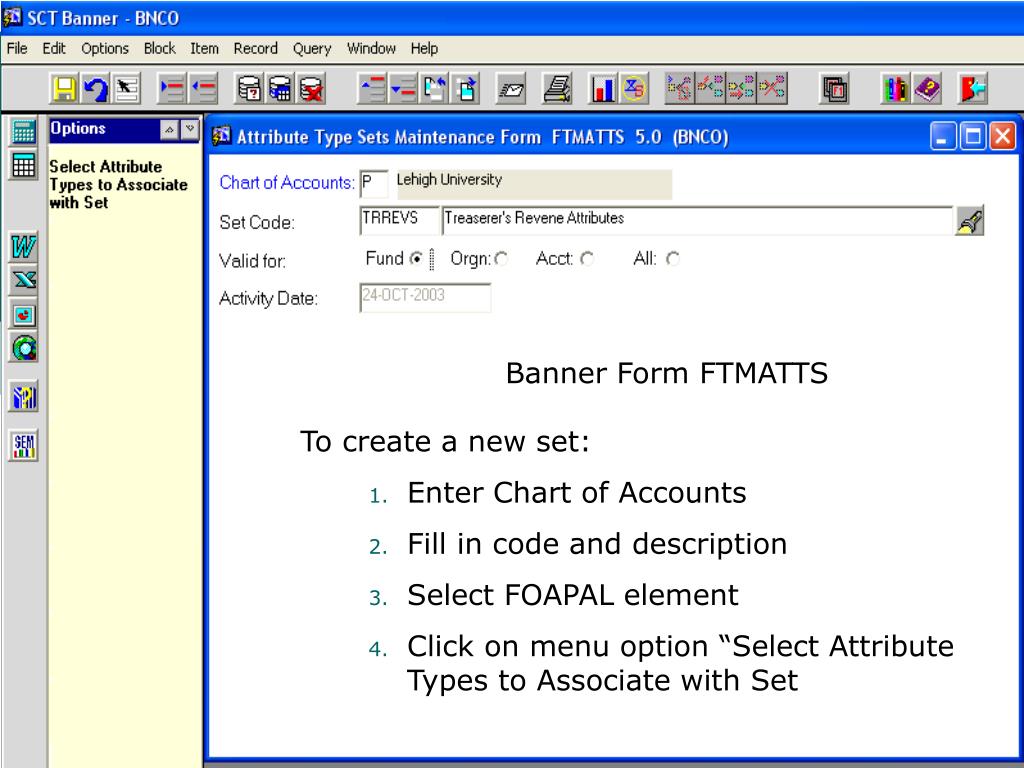Click the red-shape sidebar icon below Excel
Screen dimensions: 1024x768
point(24,315)
